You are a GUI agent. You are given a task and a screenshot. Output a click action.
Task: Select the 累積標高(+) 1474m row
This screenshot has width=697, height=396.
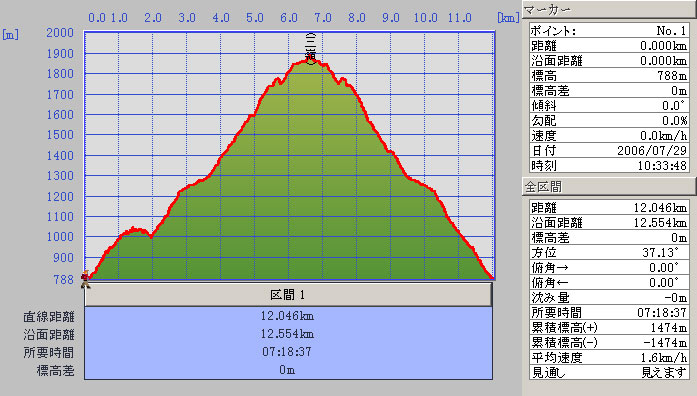point(609,328)
